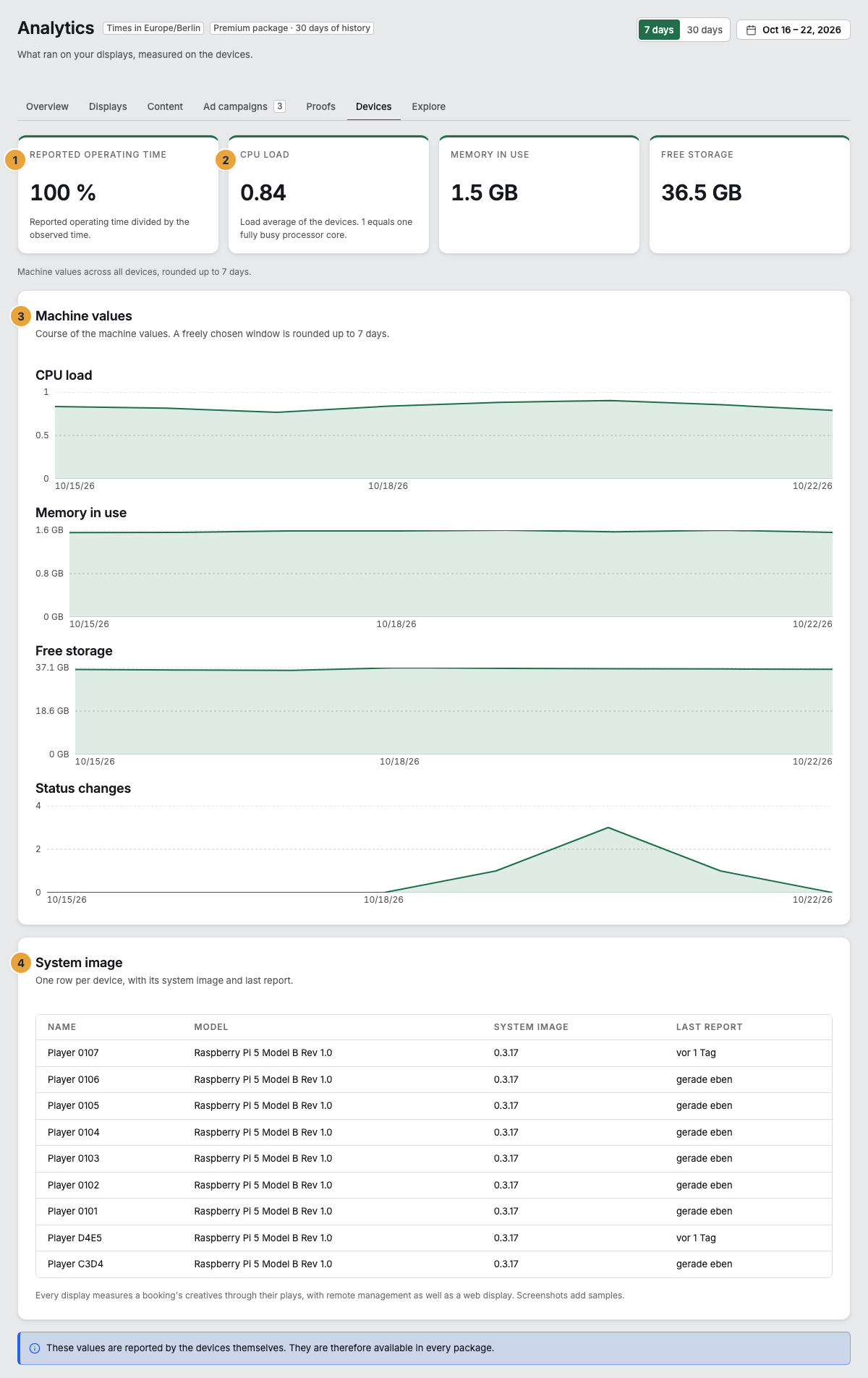This screenshot has height=1378, width=868.
Task: Open the Oct 16 – 22, 2026 date picker
Action: coord(793,30)
